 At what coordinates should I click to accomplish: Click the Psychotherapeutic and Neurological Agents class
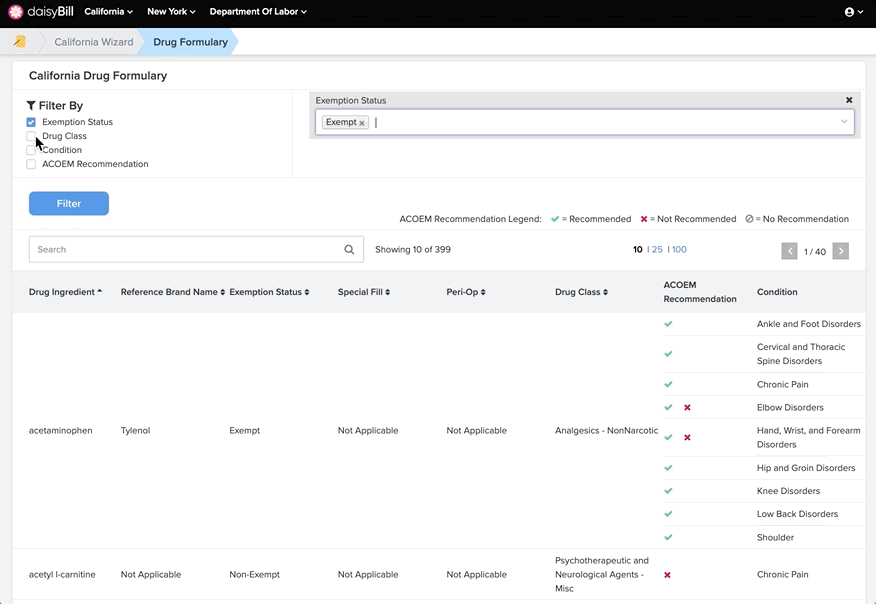click(602, 574)
